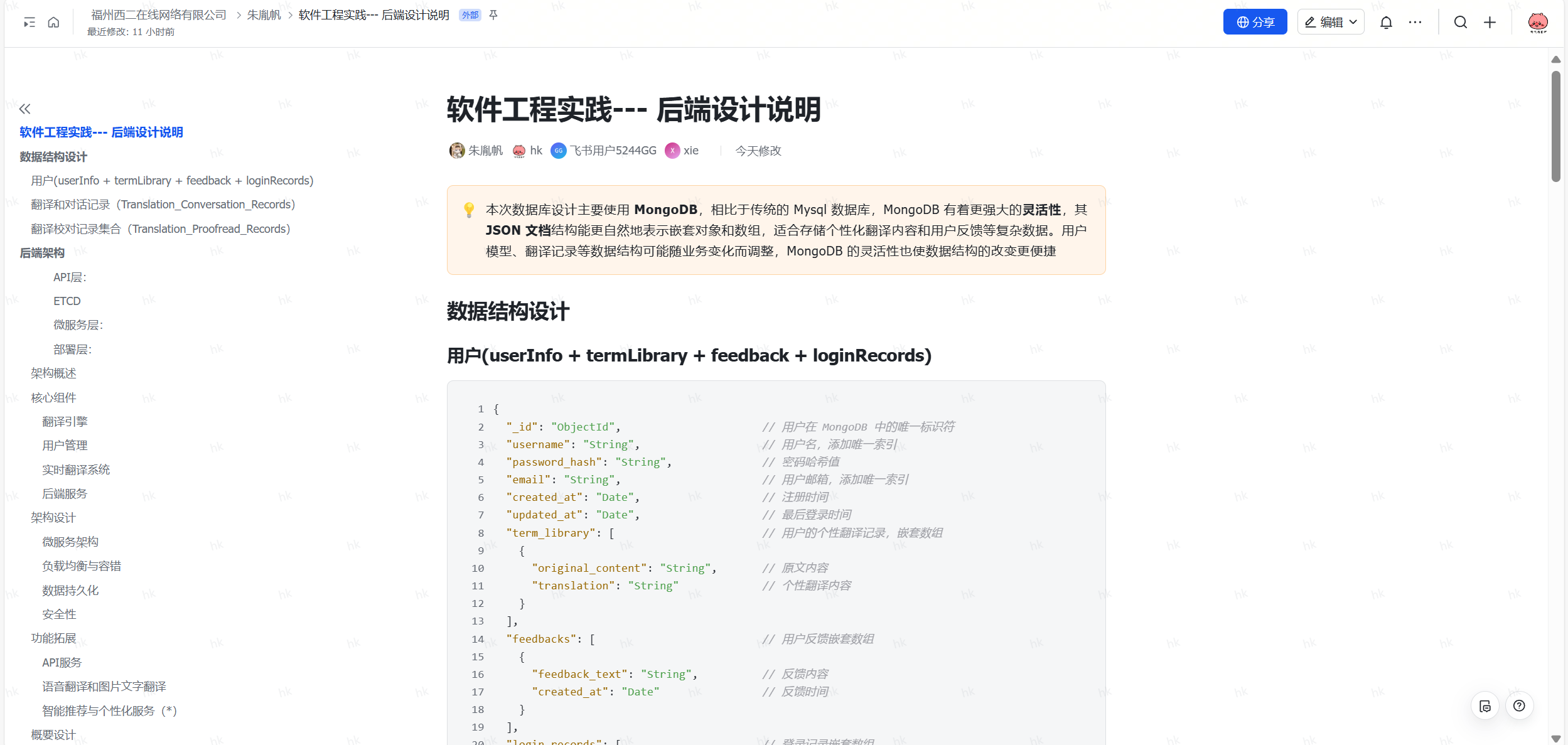Click 微服务架构 under 架构设计
This screenshot has height=745, width=1568.
(70, 541)
